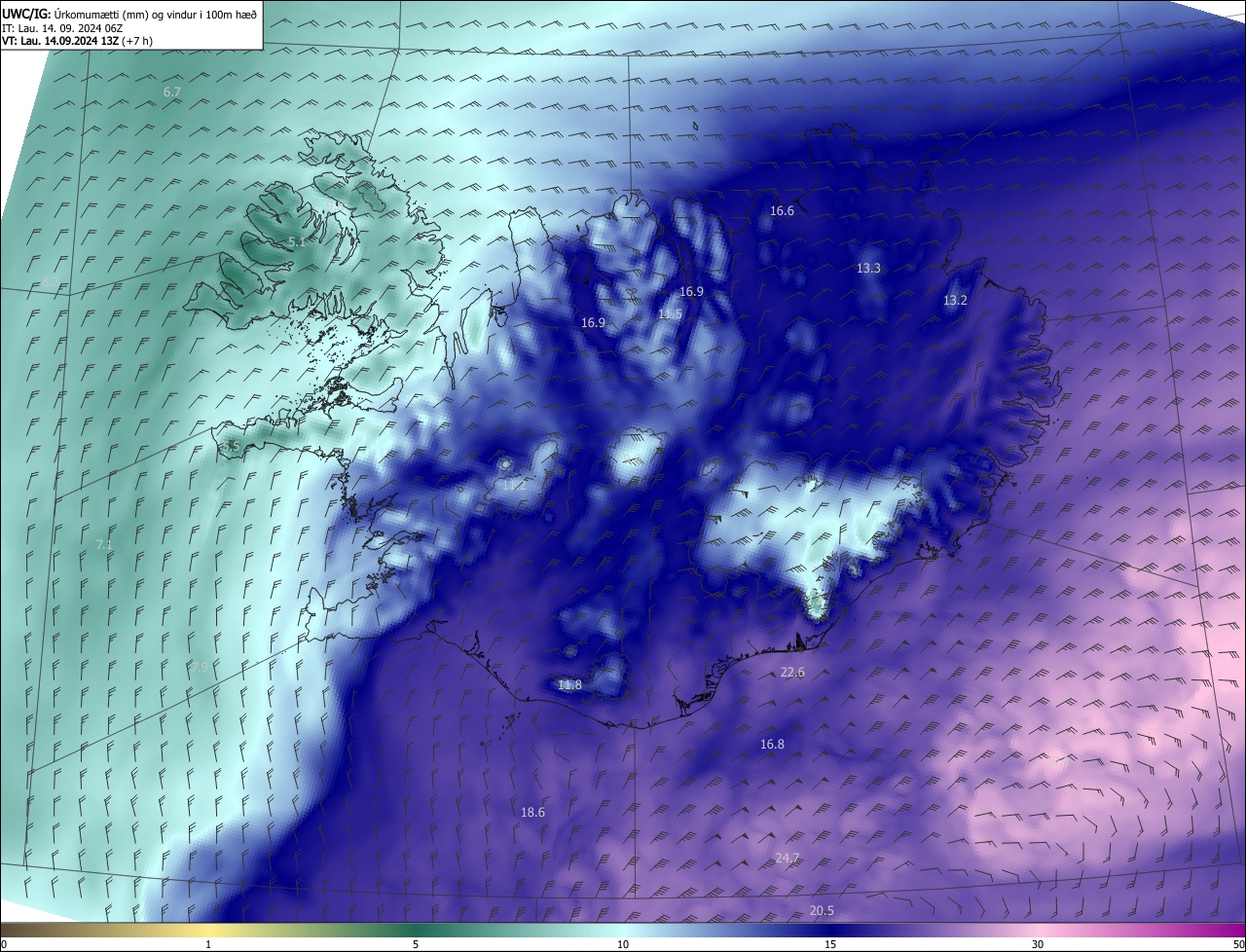The image size is (1246, 952).
Task: Click the title line 'UWC/IG: Úrkomumætti (mm) og vindur'
Action: click(129, 14)
